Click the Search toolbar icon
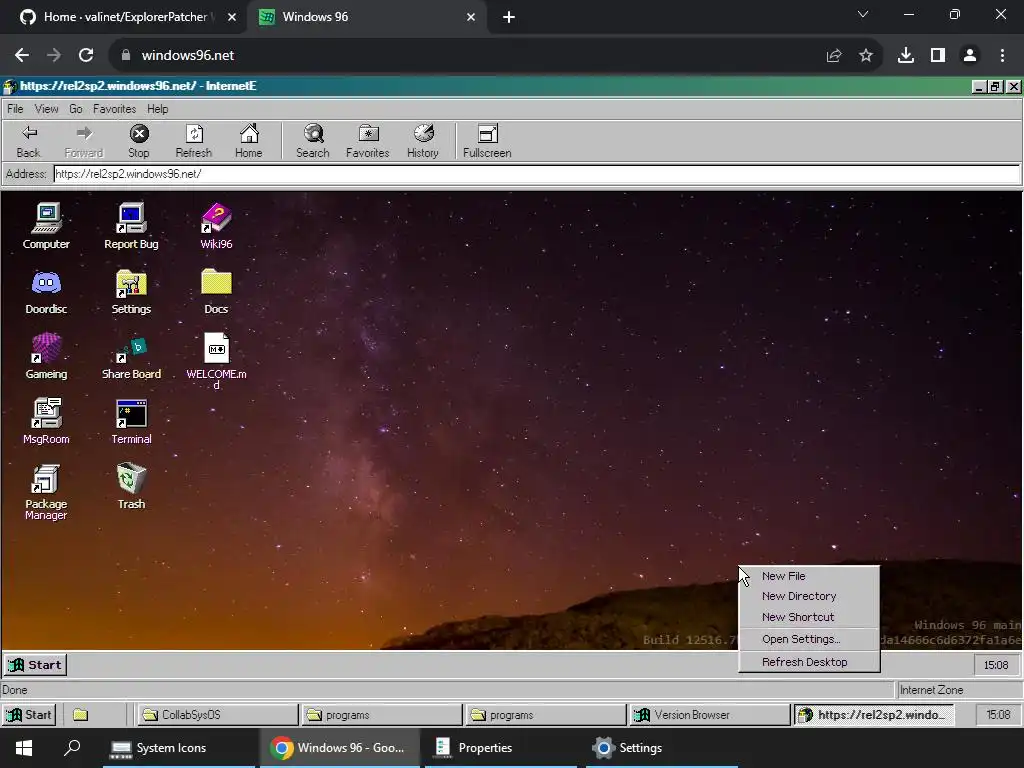 (x=313, y=141)
